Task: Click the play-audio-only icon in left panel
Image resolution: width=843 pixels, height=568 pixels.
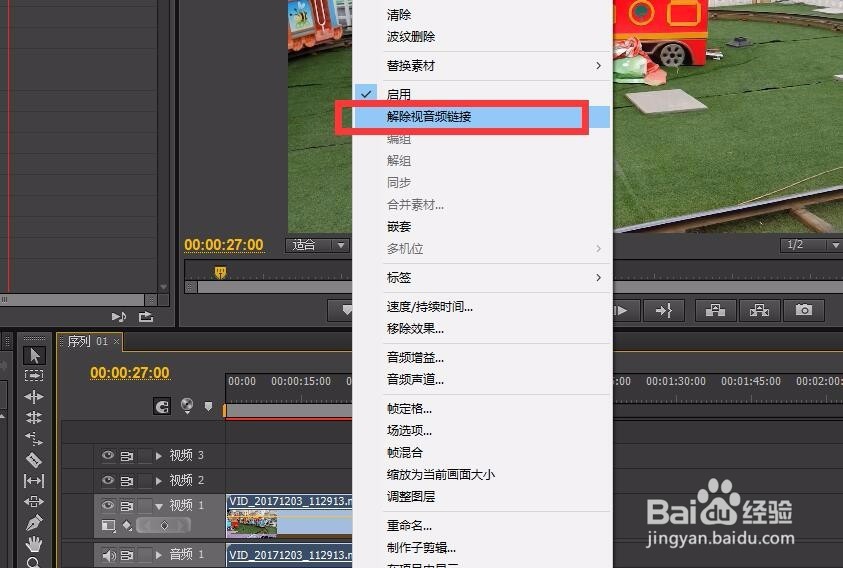Action: [x=119, y=317]
